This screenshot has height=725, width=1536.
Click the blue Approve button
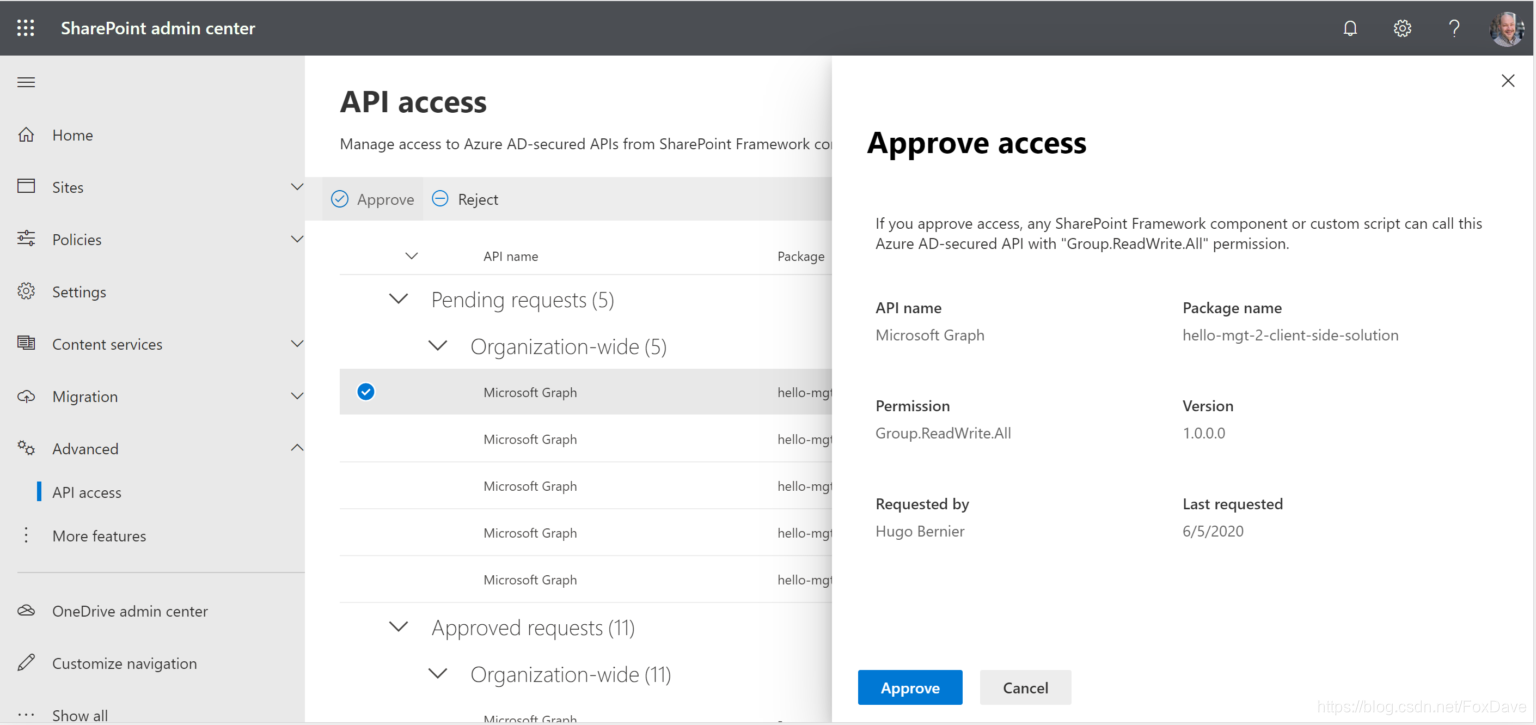click(x=910, y=688)
